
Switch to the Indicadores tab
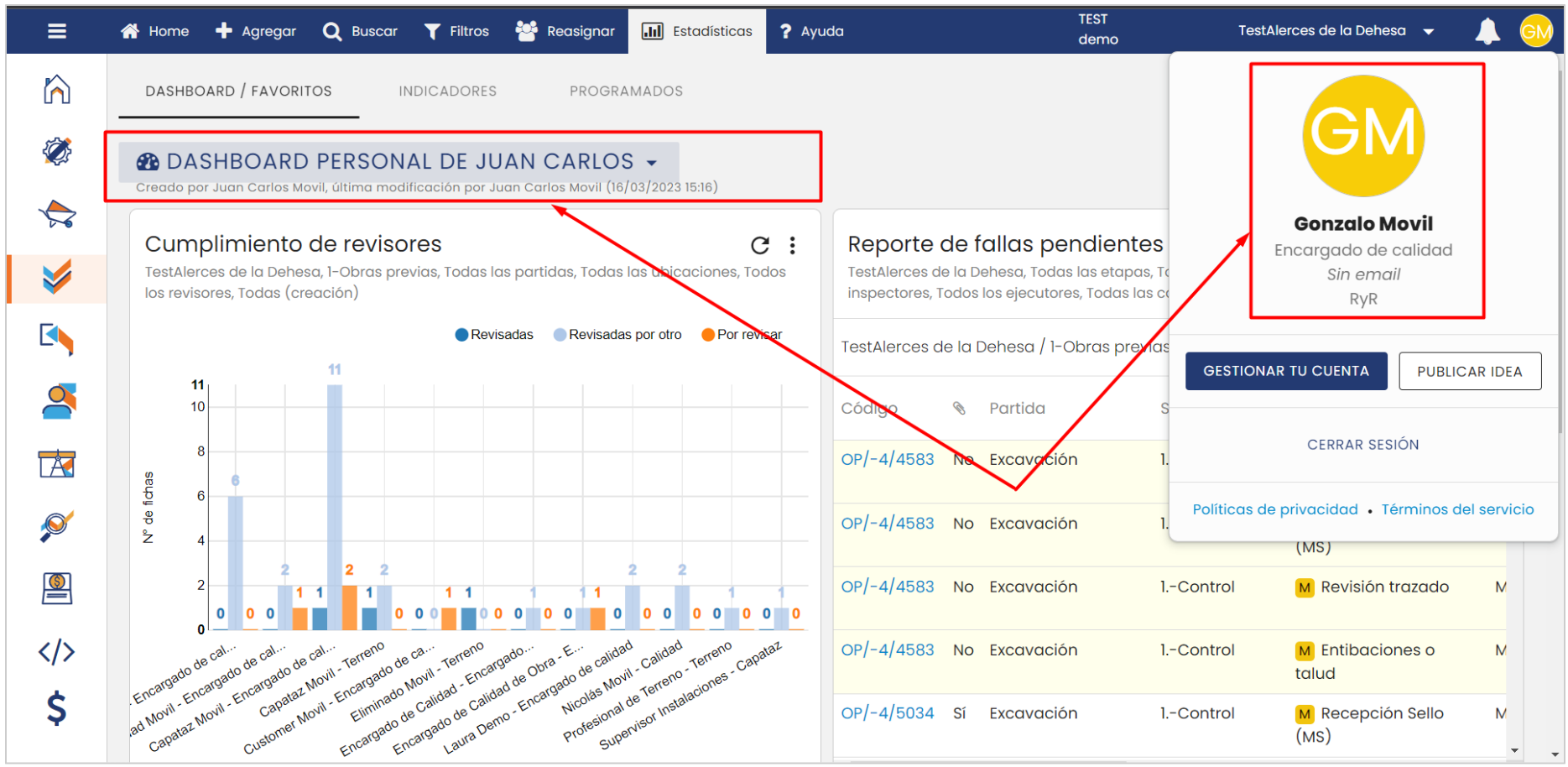point(447,91)
